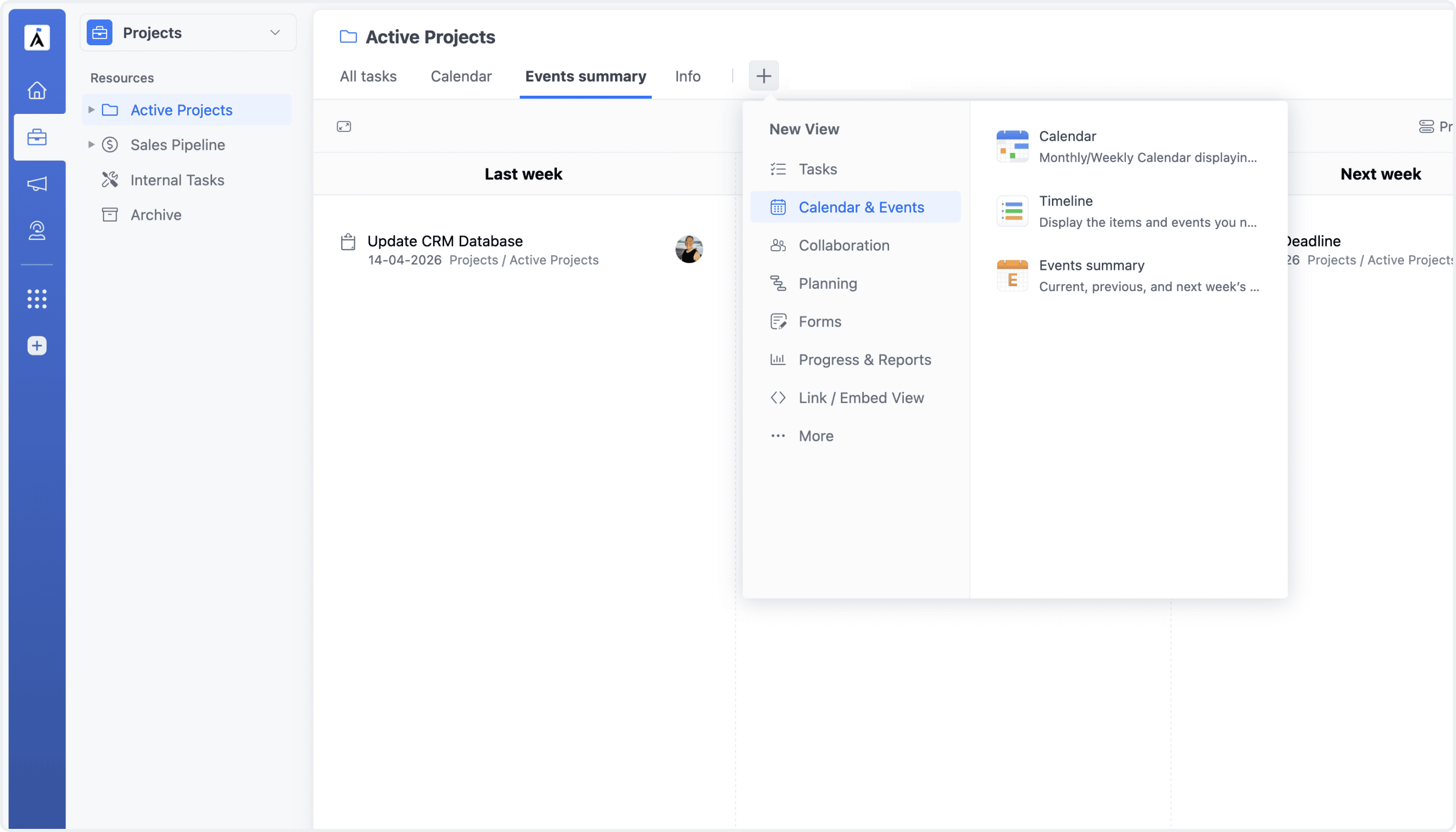
Task: Open Properties via the icon top right
Action: click(x=1426, y=126)
